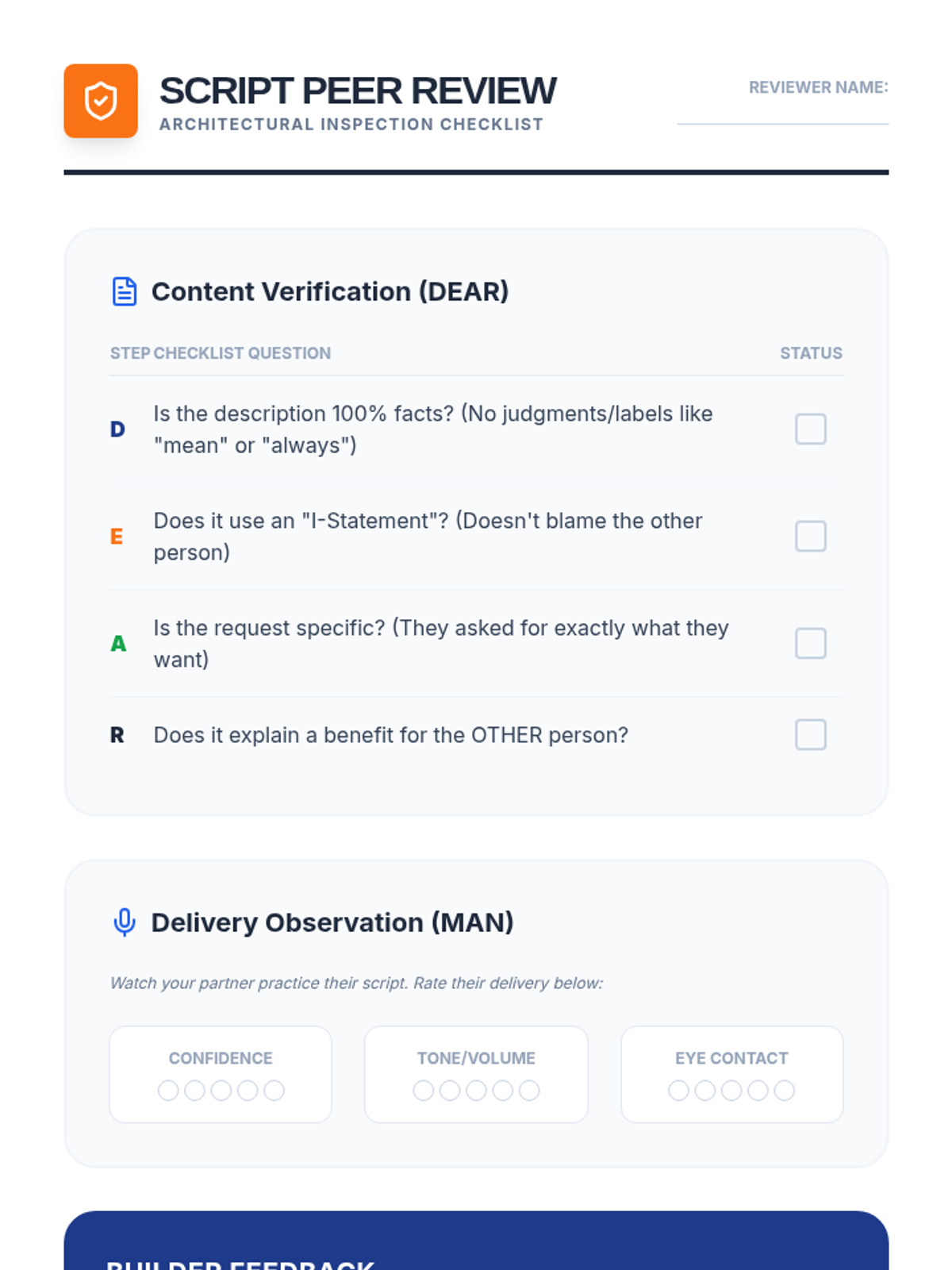Screen dimensions: 952x1270
Task: Check the benefit status box for step R
Action: point(810,735)
